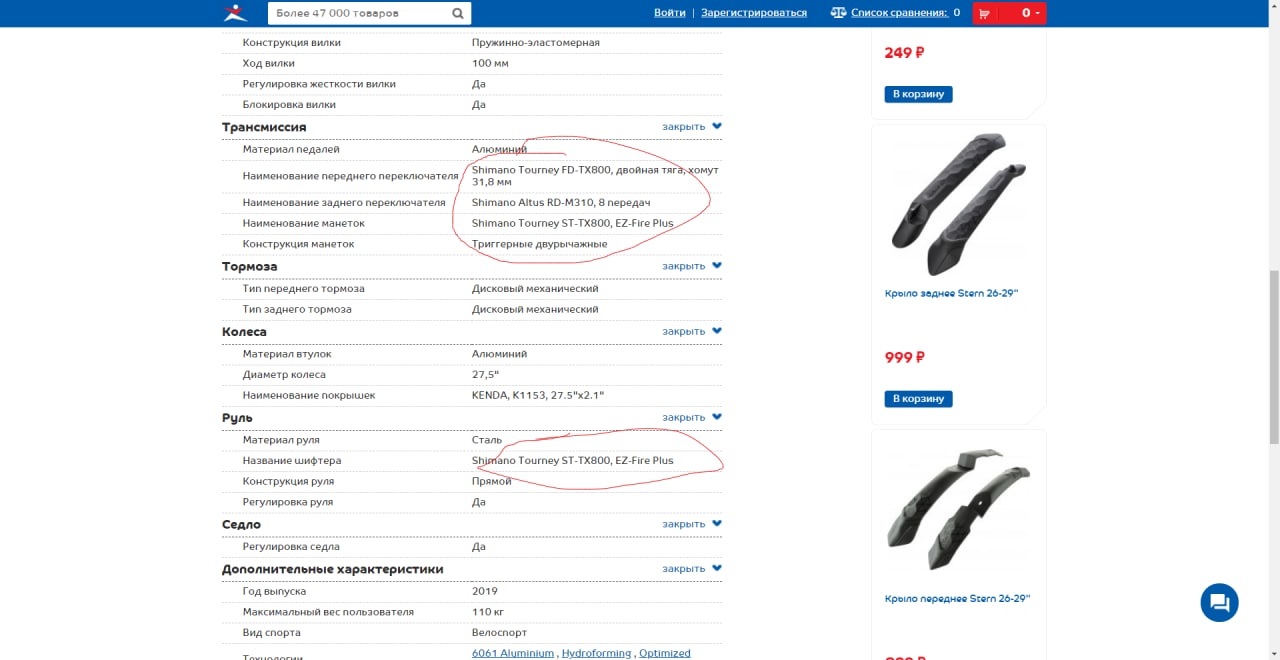Collapse 'Дополнительные характеристики' section via закрыть

pyautogui.click(x=691, y=569)
